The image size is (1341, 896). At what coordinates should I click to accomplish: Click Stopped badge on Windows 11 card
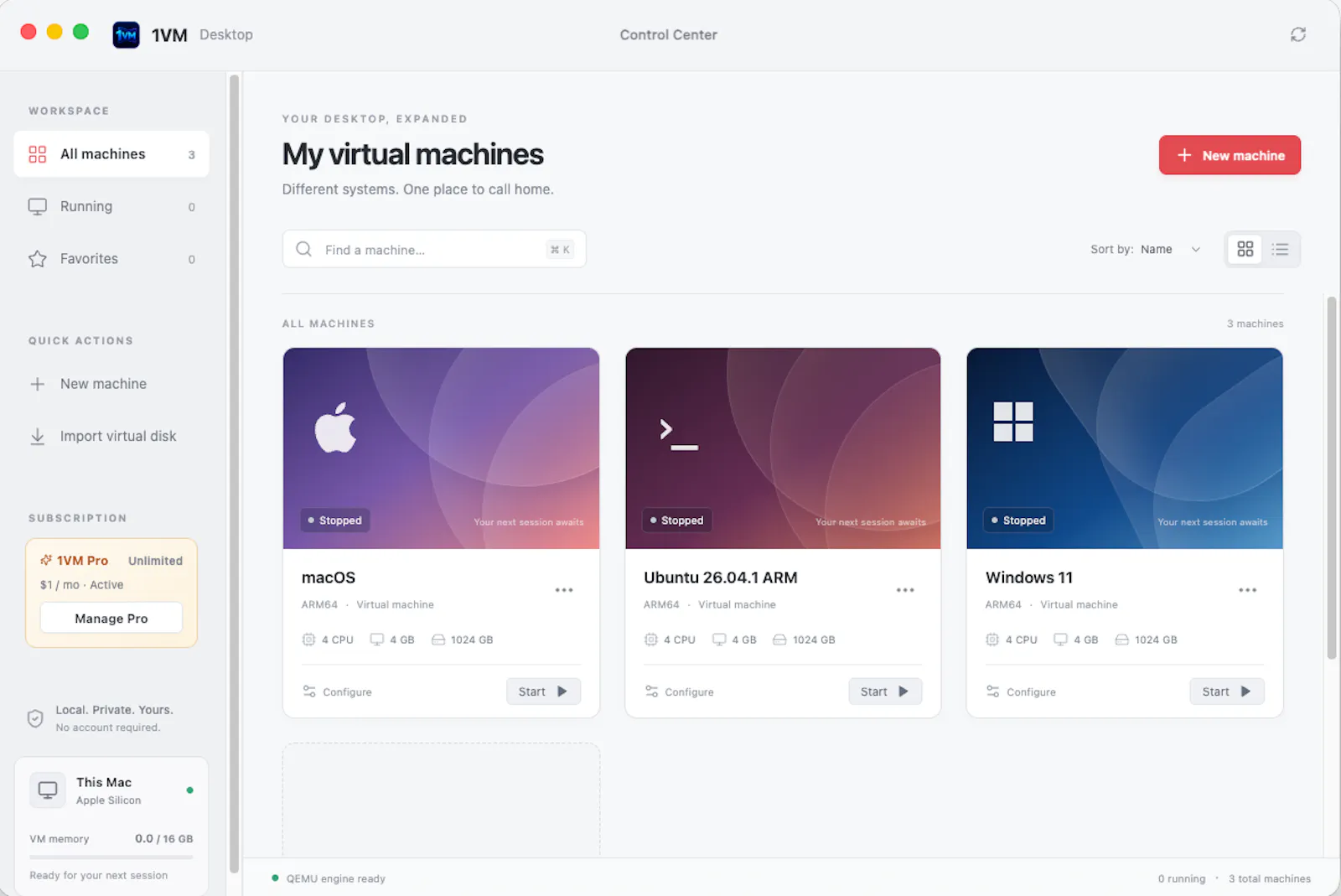point(1019,521)
